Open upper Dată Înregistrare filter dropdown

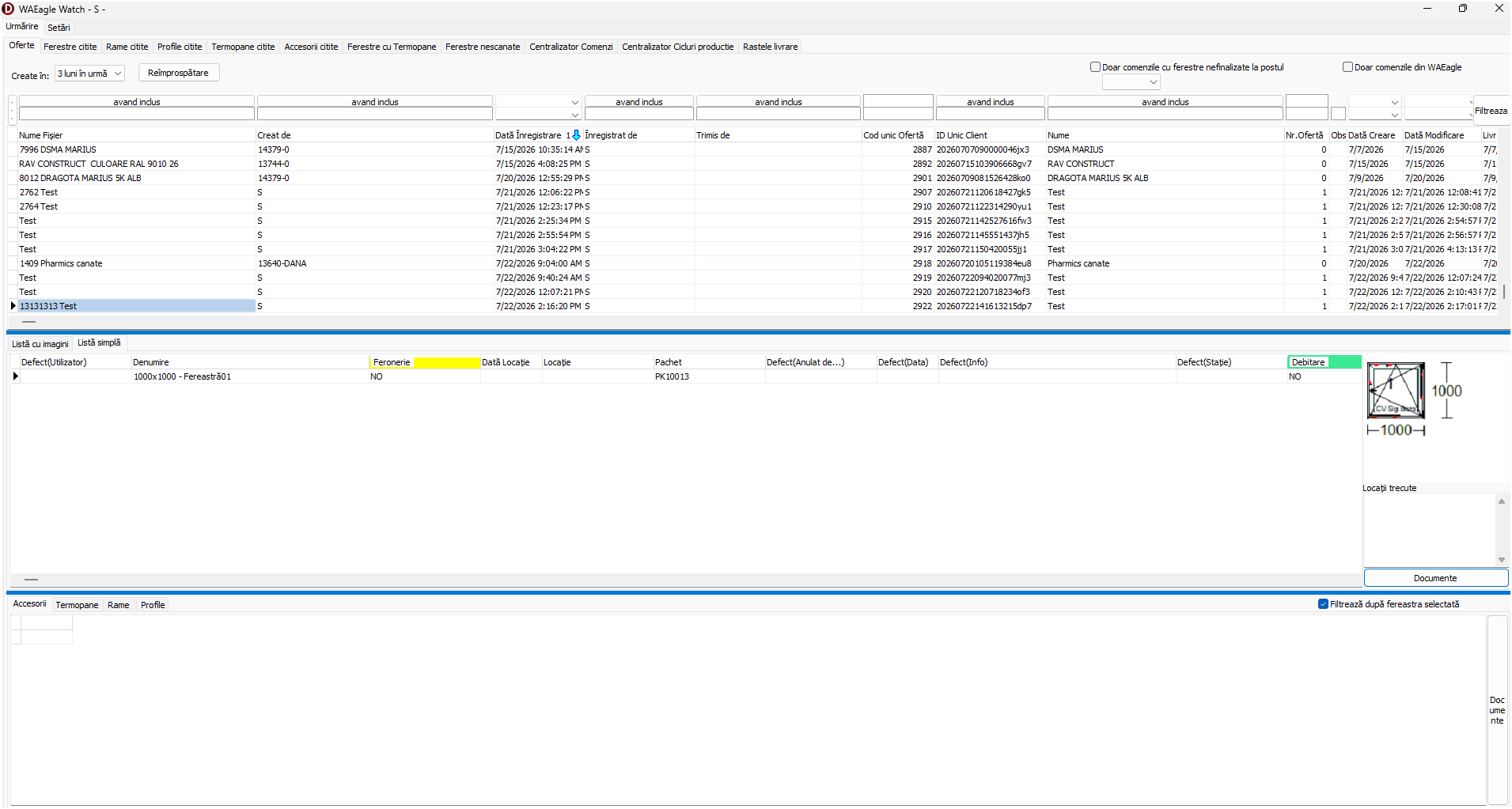[575, 102]
